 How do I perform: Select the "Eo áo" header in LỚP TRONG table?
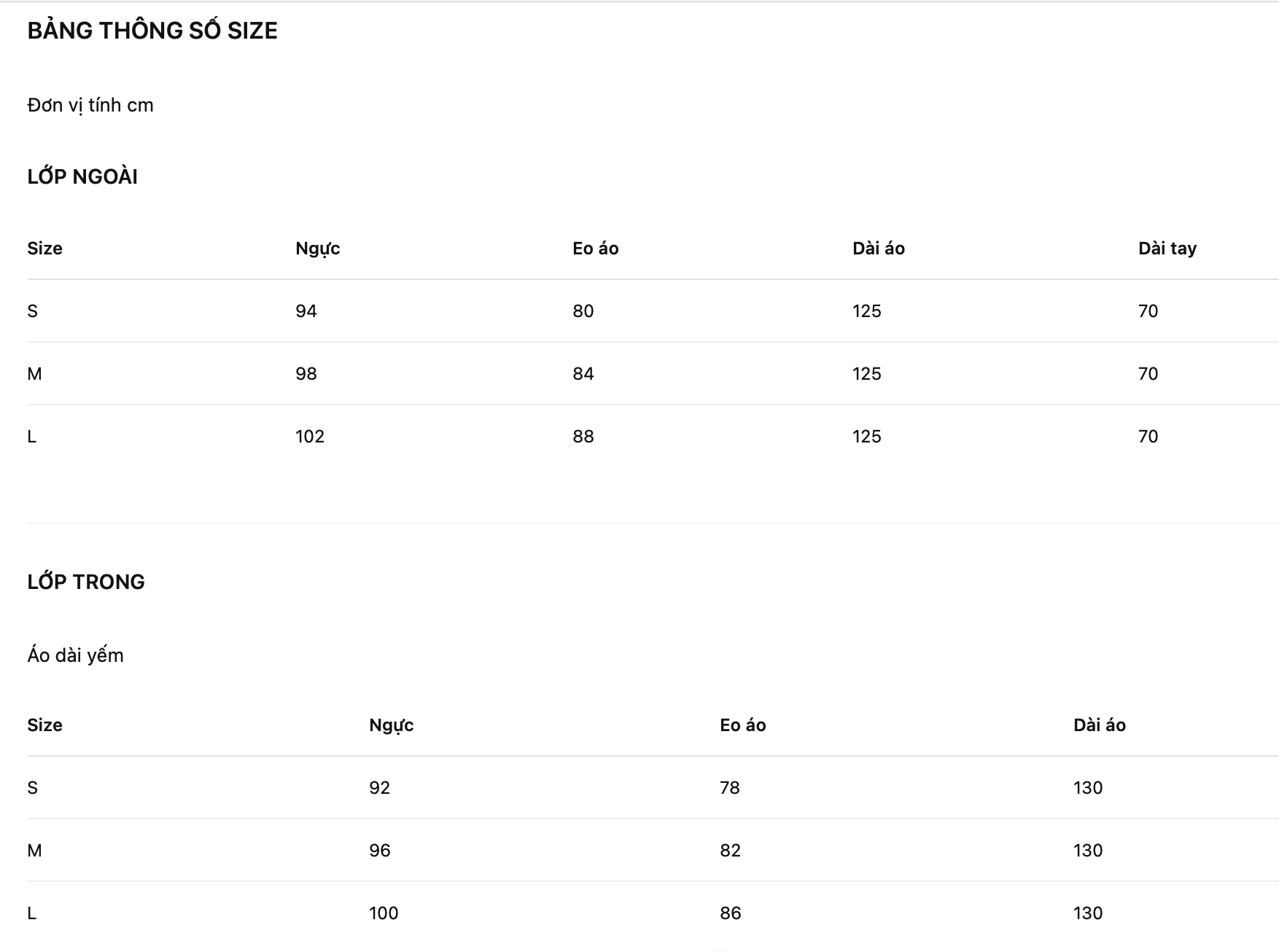point(742,725)
